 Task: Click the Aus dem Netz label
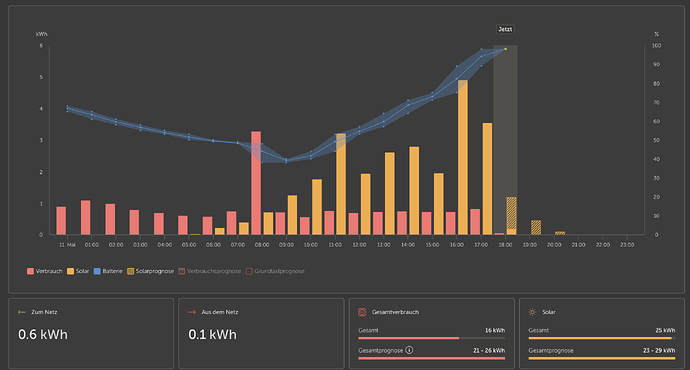(220, 312)
